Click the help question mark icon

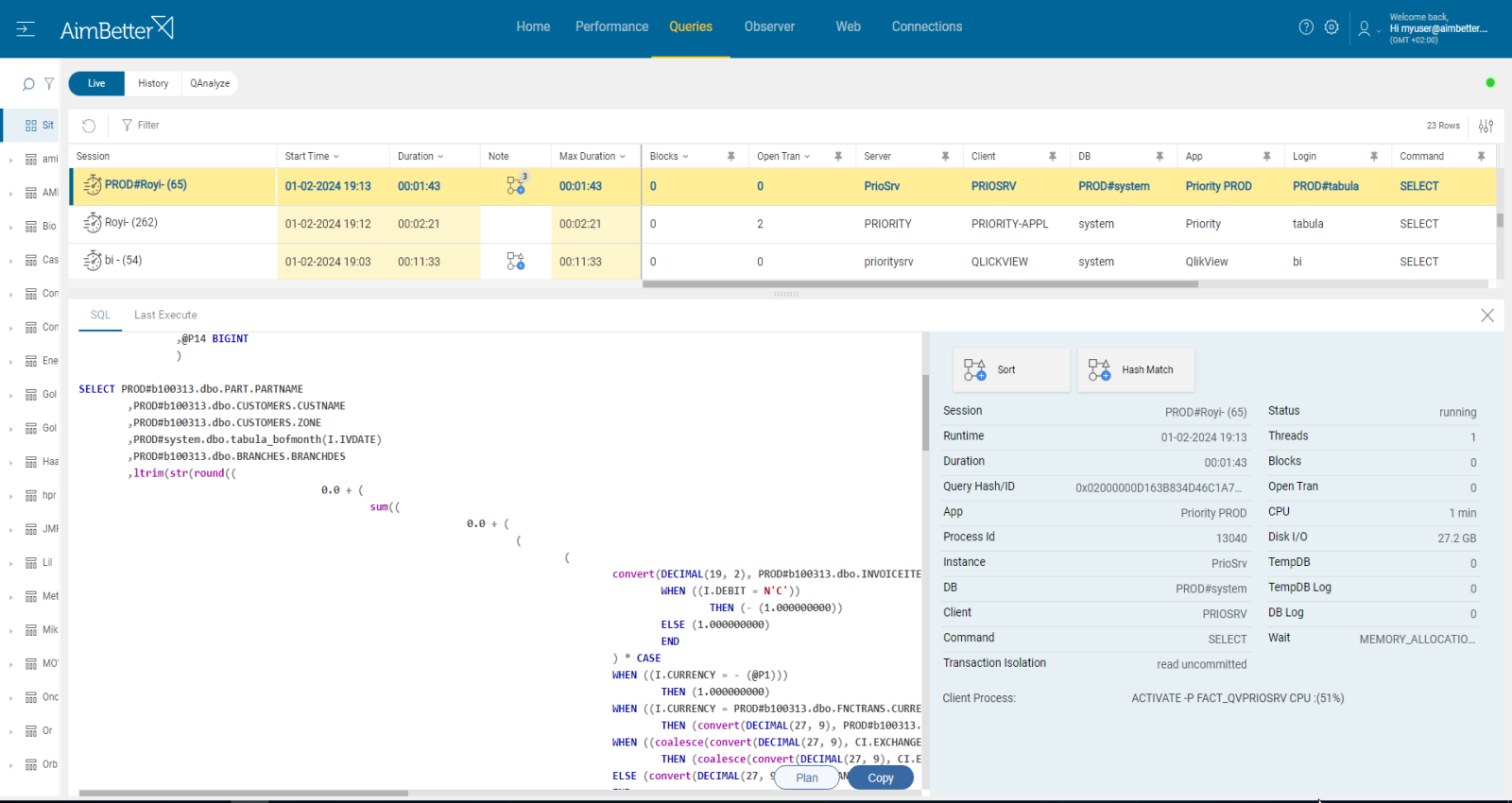coord(1306,27)
